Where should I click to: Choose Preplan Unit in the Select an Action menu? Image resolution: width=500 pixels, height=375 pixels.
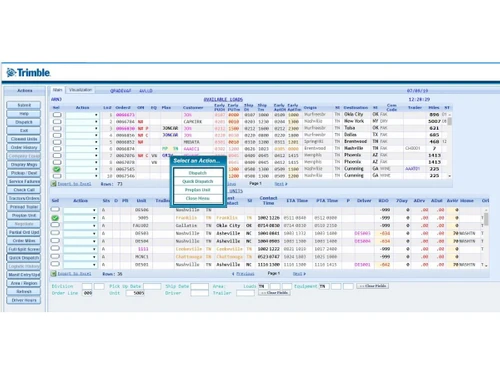pyautogui.click(x=198, y=190)
